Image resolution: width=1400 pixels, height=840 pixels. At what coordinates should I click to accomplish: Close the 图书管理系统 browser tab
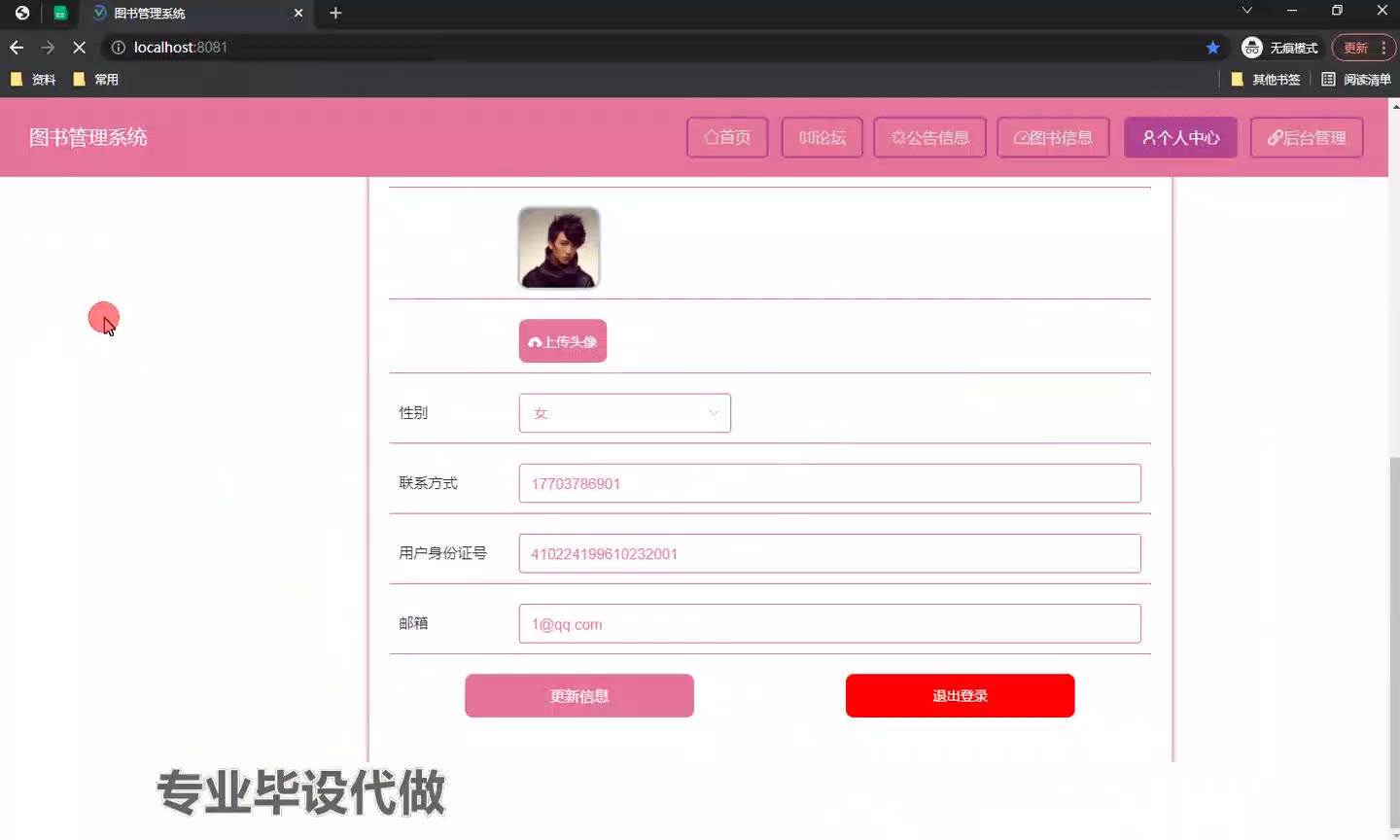[298, 13]
